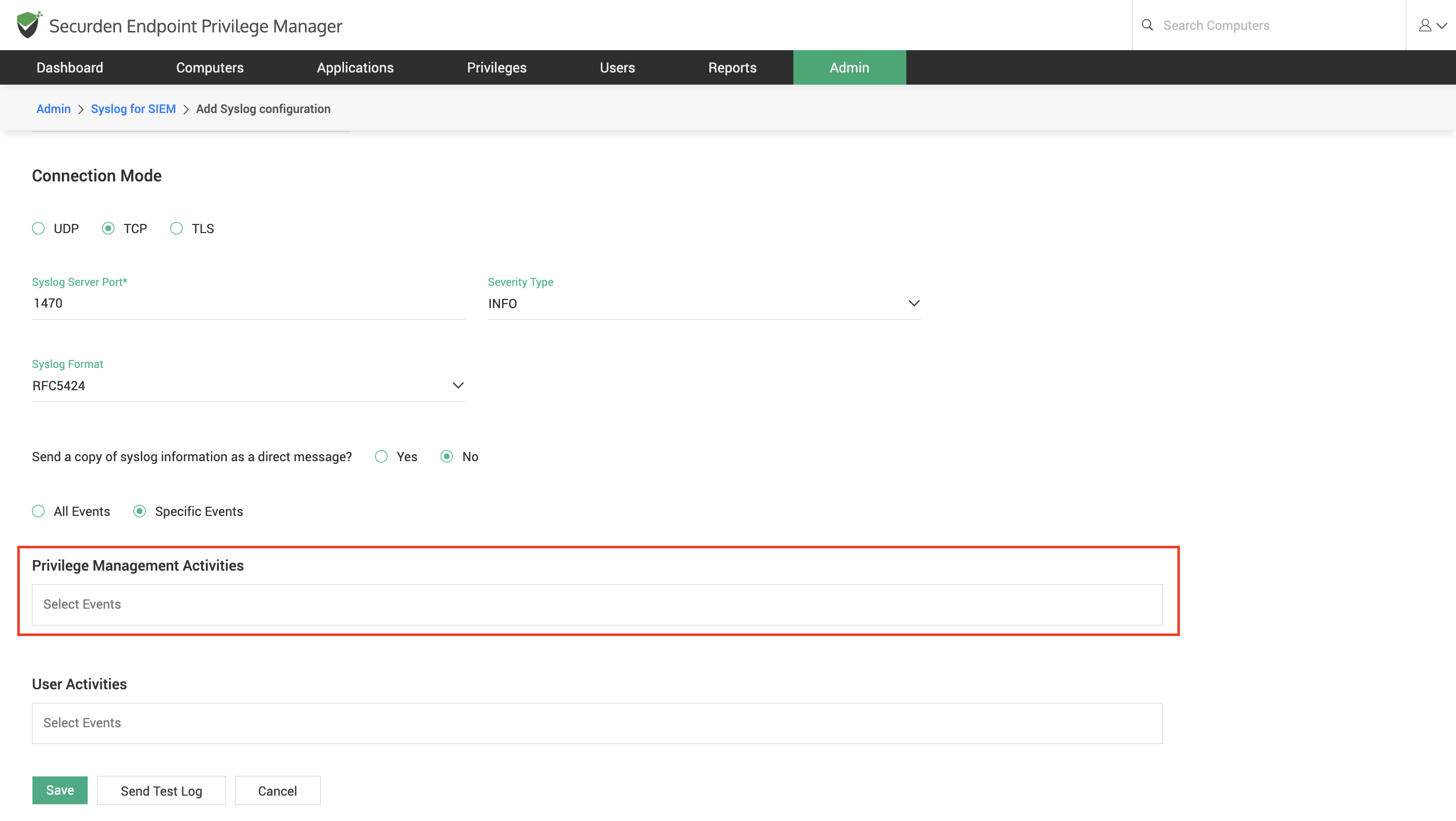Open the Privileges tab
Image resolution: width=1456 pixels, height=821 pixels.
point(496,67)
